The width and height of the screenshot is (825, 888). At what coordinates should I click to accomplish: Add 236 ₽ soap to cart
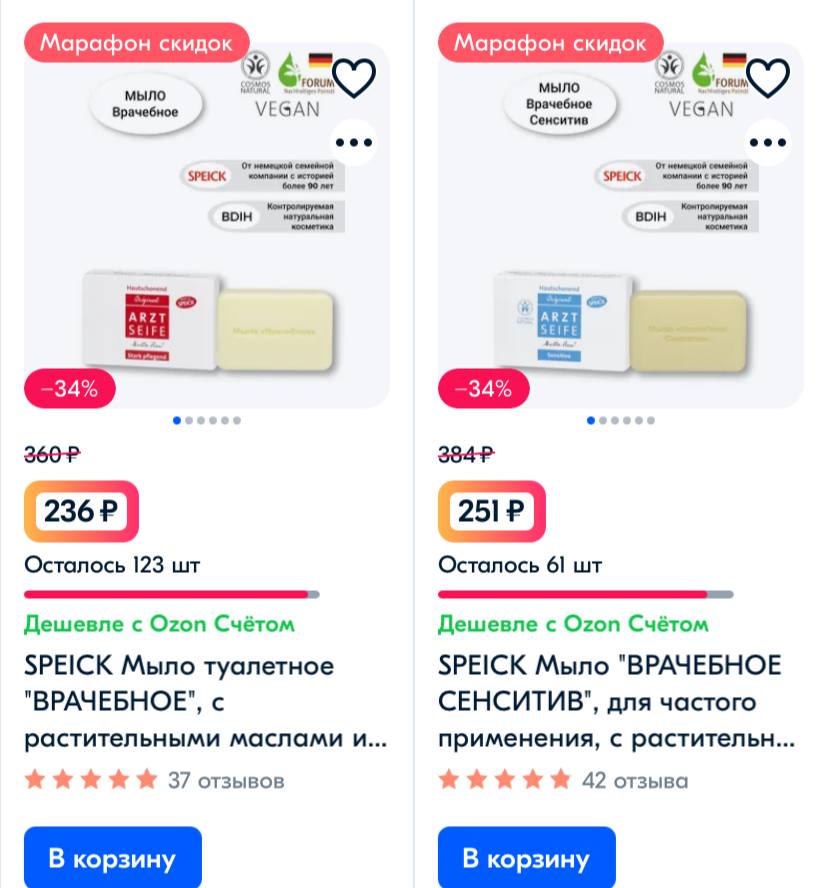click(x=113, y=857)
